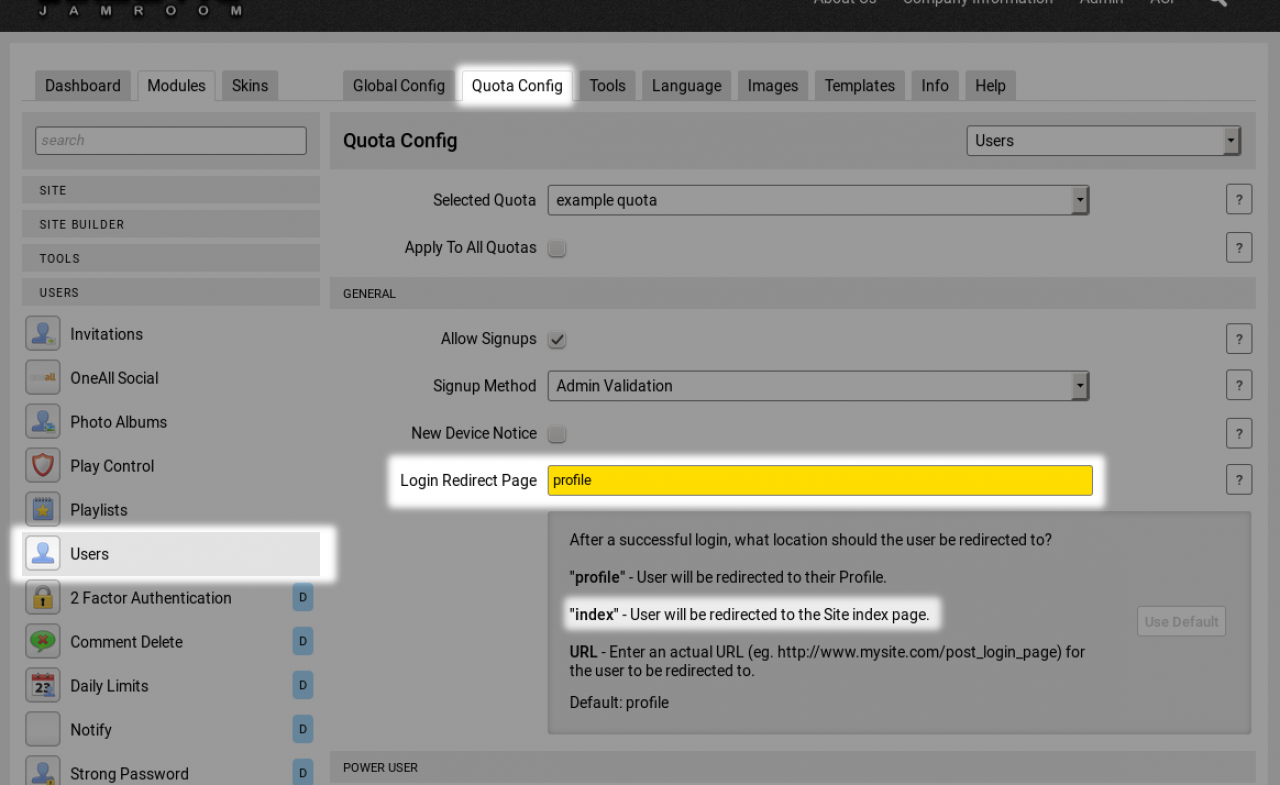Select the Comment Delete icon
Viewport: 1280px width, 785px height.
point(43,642)
